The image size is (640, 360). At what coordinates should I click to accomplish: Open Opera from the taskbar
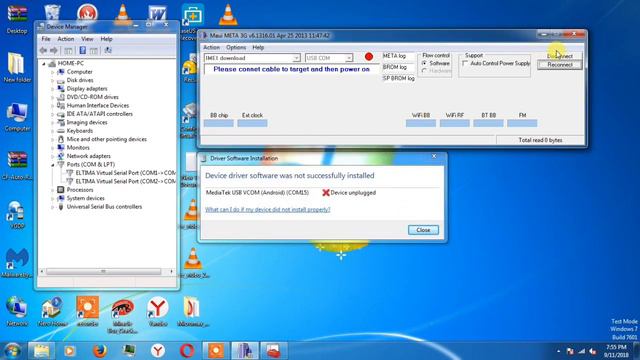(187, 351)
